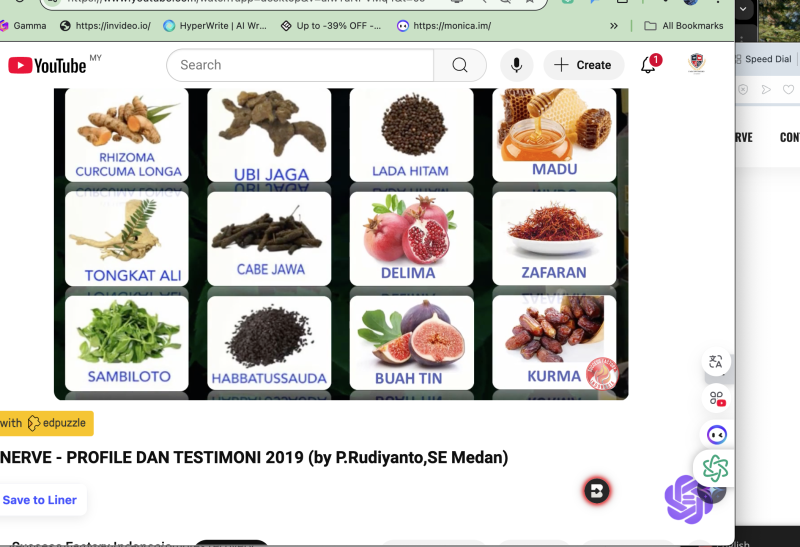Viewport: 800px width, 547px height.
Task: Open the Gamma bookmark
Action: 22,25
